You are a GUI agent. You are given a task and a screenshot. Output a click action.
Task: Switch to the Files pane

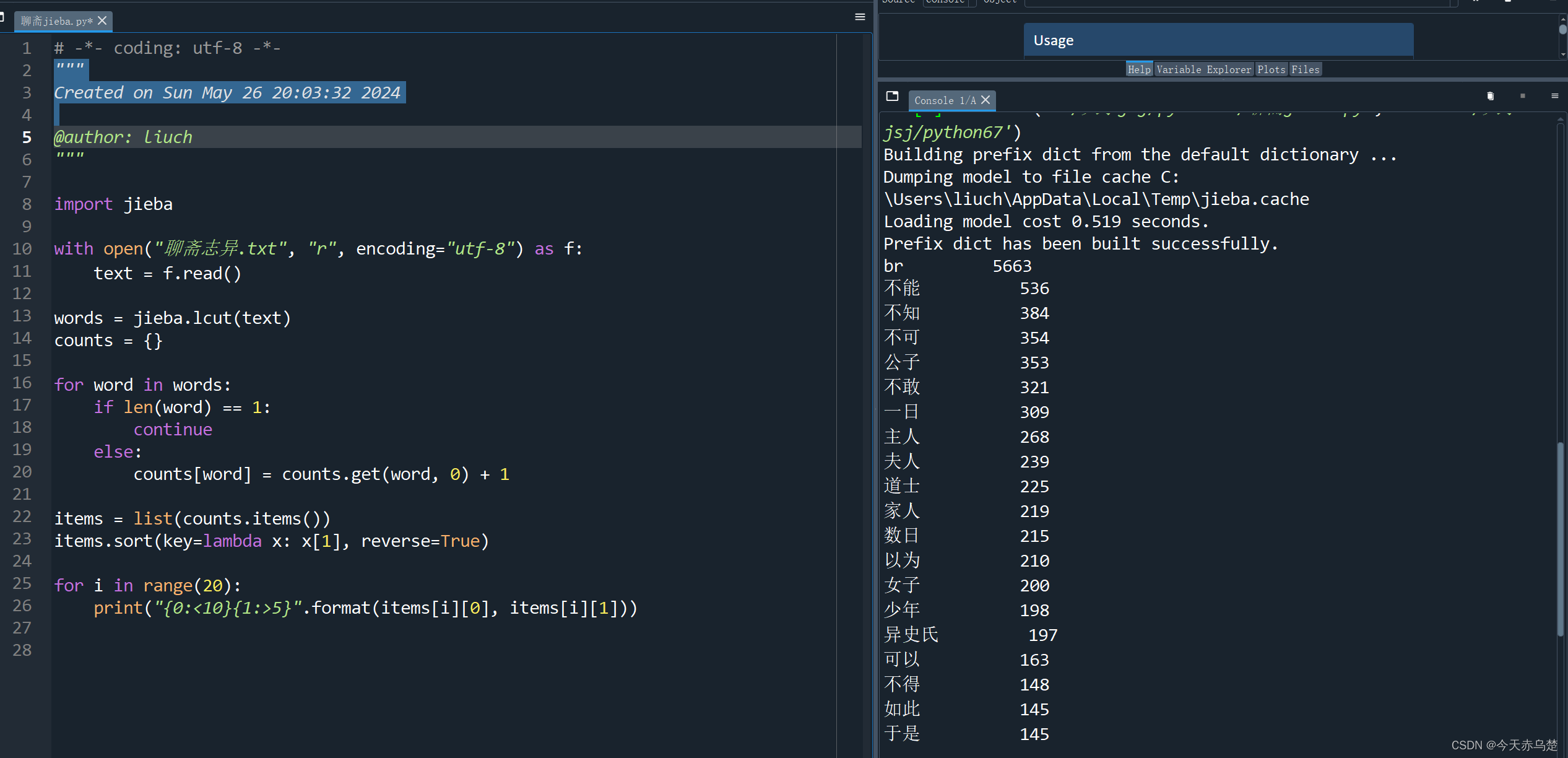point(1305,69)
